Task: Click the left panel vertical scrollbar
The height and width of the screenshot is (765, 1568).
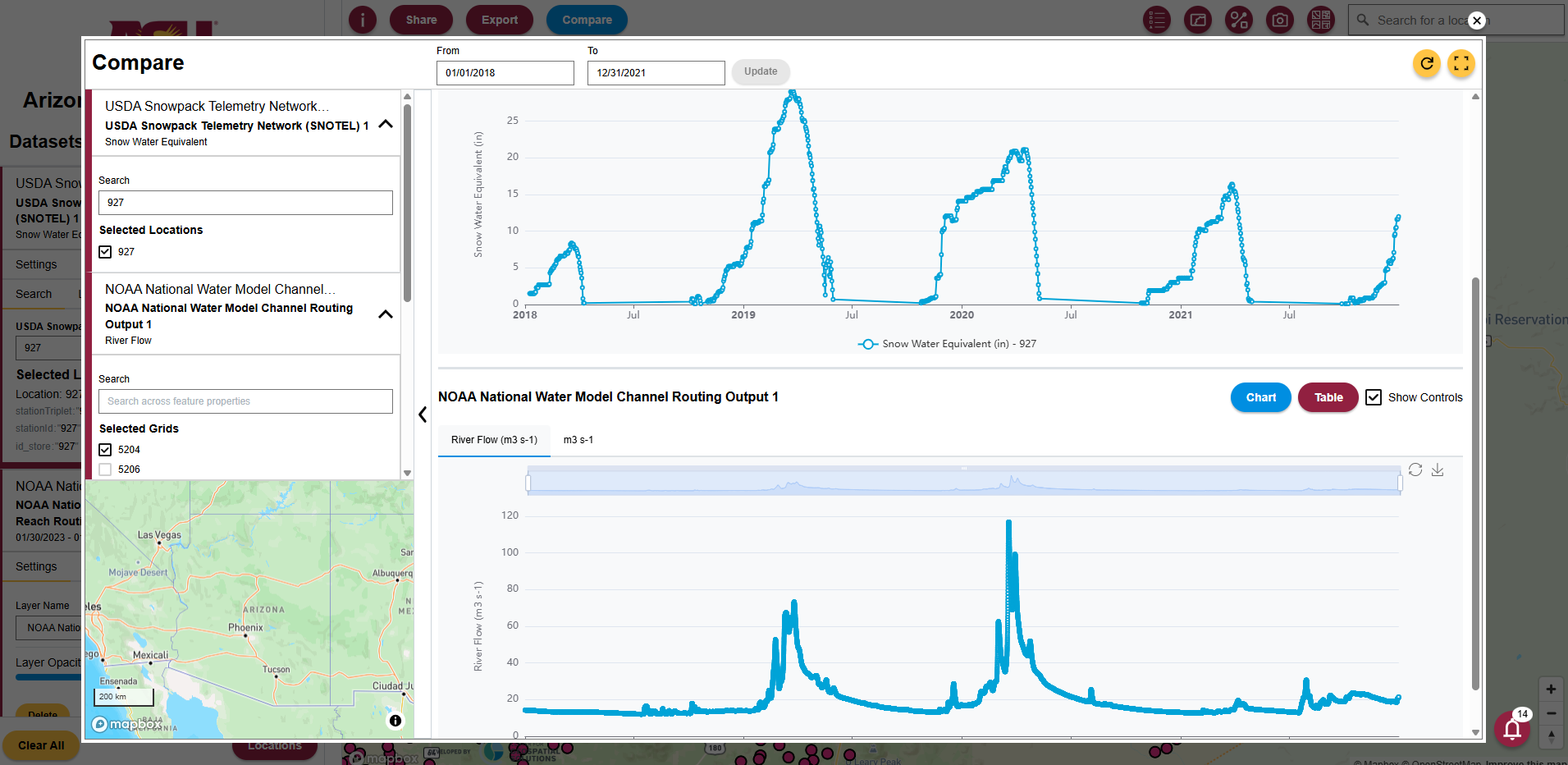Action: pyautogui.click(x=407, y=203)
